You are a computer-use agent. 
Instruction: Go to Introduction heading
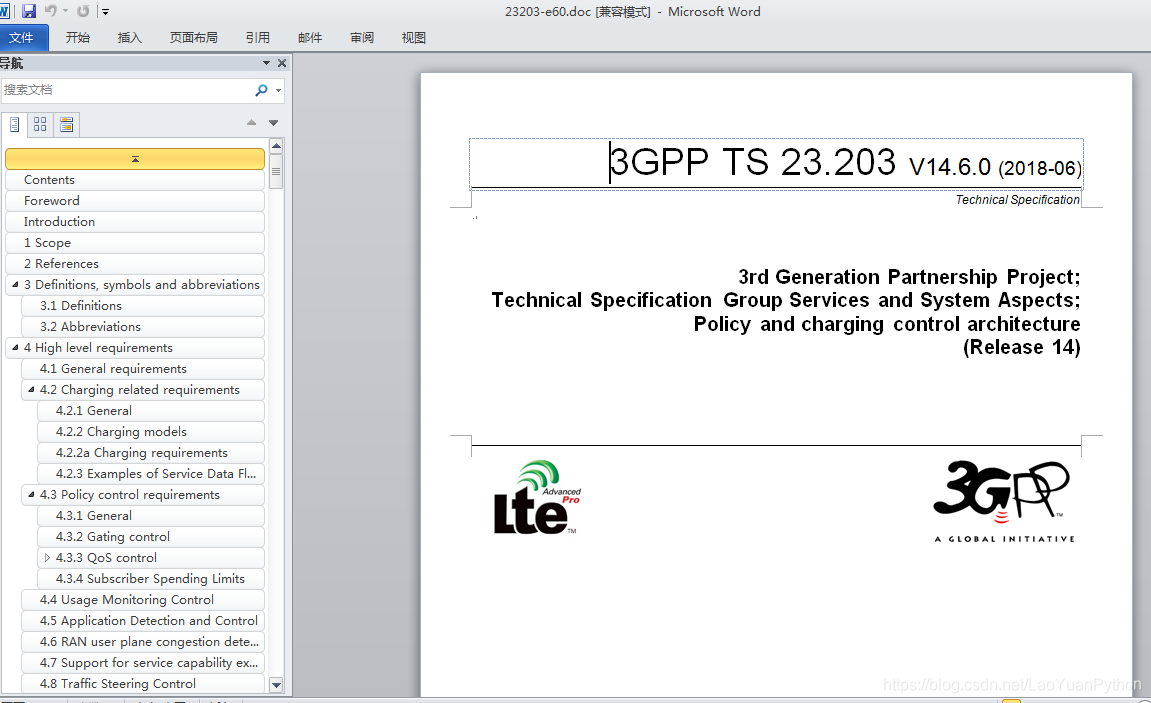pos(135,222)
